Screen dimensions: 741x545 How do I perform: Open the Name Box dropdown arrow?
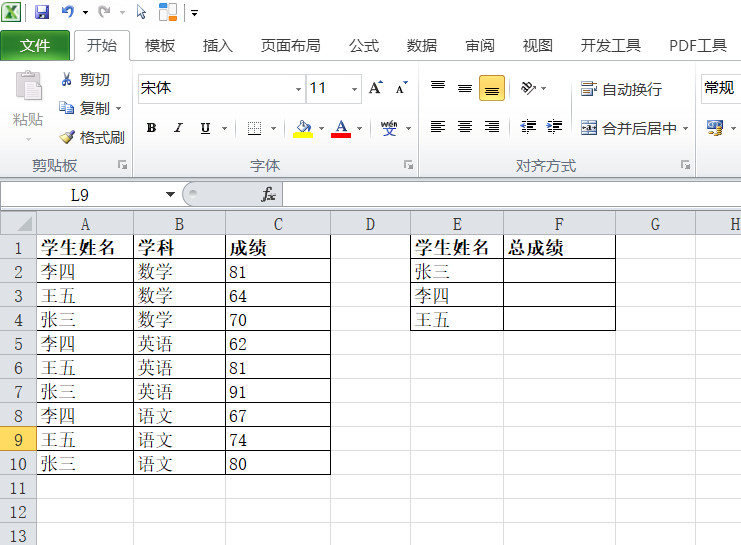(170, 194)
